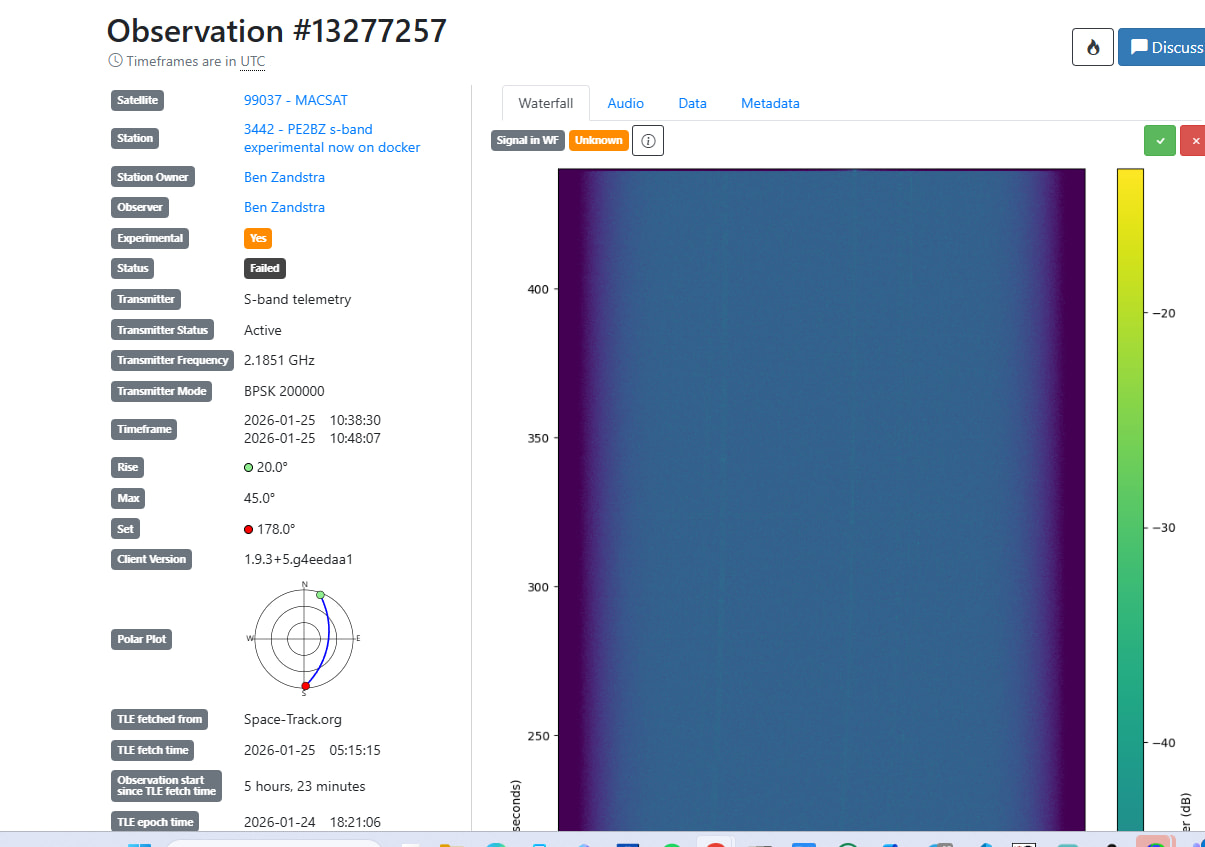Mark waterfall as bad with red X
The height and width of the screenshot is (847, 1205).
pos(1193,141)
